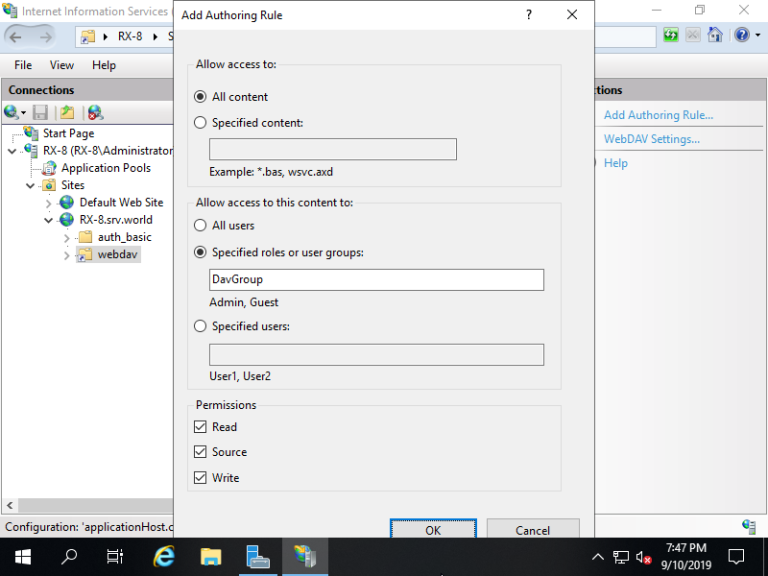This screenshot has width=768, height=576.
Task: Open File Explorer from the taskbar
Action: point(210,556)
